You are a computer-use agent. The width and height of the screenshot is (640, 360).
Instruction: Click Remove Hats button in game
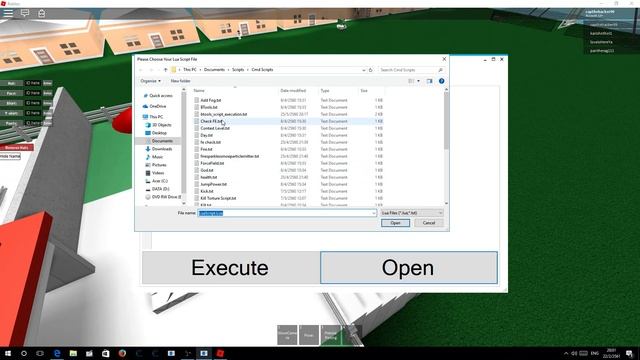tap(17, 147)
